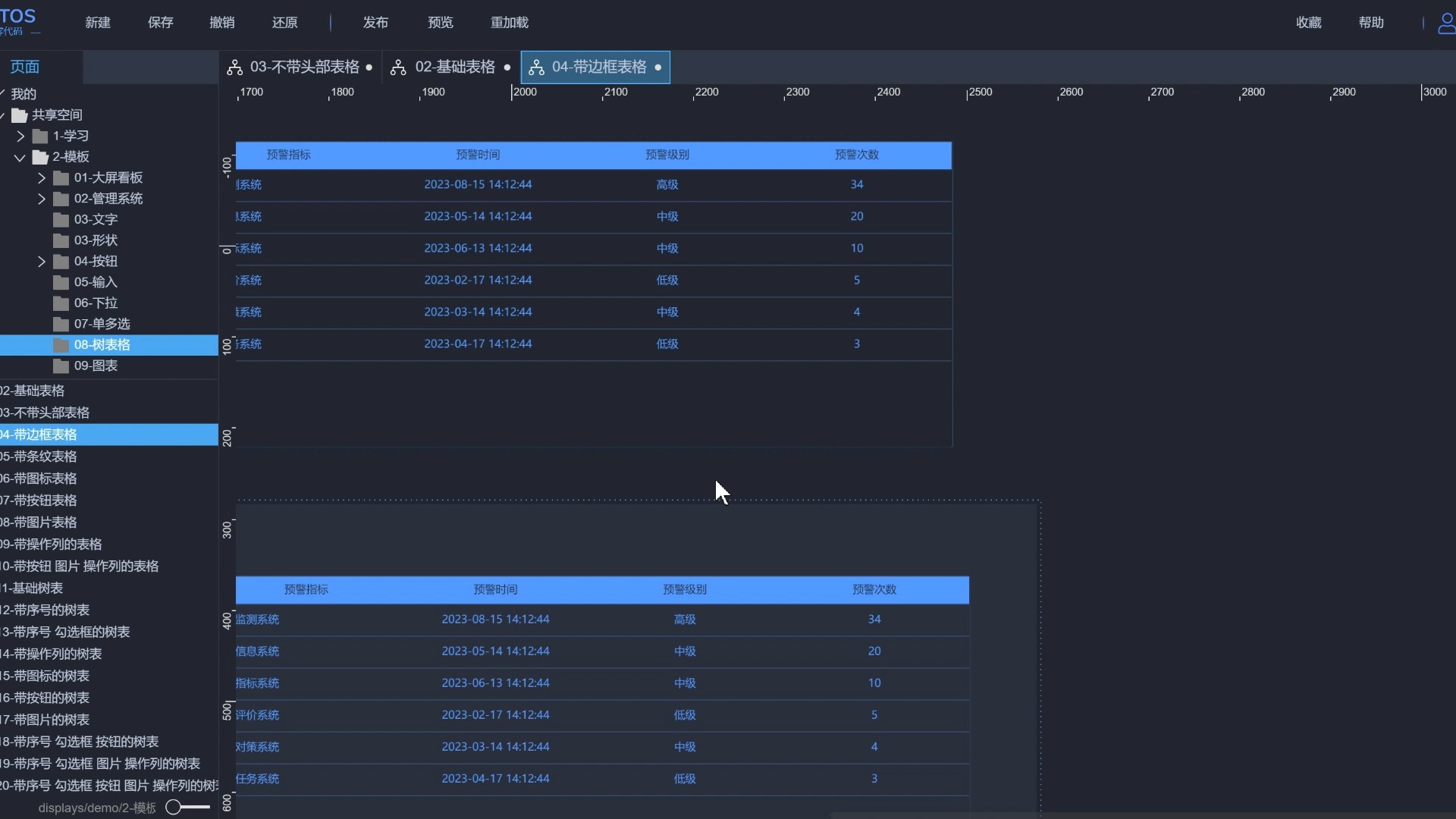This screenshot has height=819, width=1456.
Task: Click the 高级 cell in upper table
Action: (667, 184)
